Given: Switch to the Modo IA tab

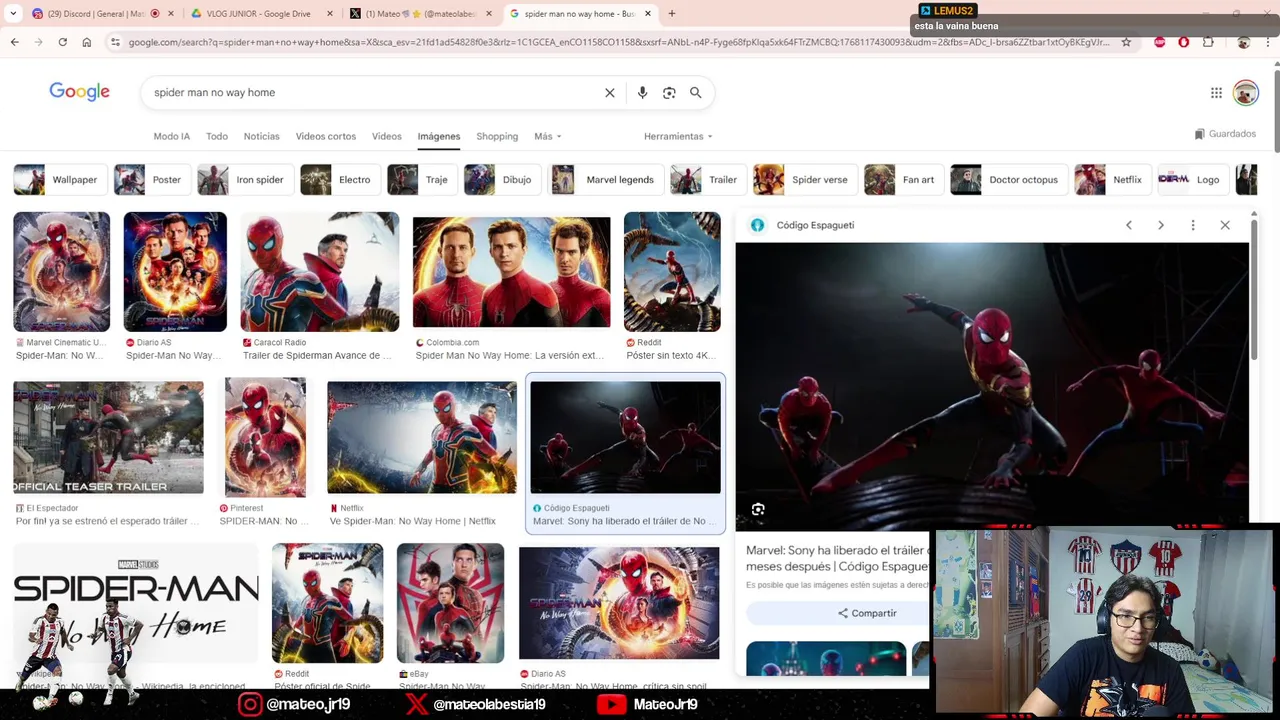Looking at the screenshot, I should pos(171,136).
